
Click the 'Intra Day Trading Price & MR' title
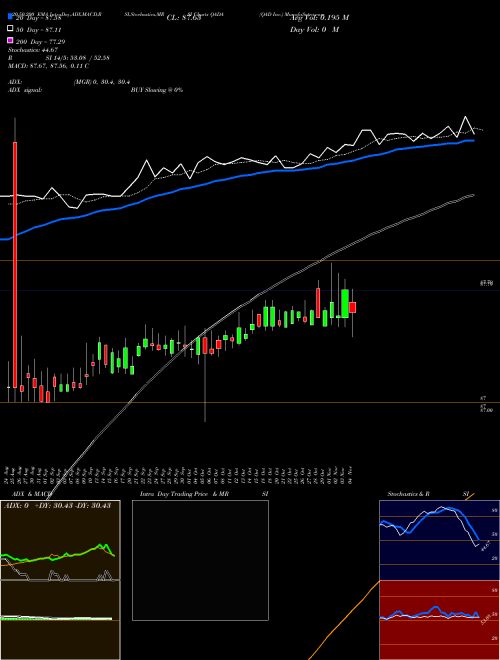pos(184,494)
